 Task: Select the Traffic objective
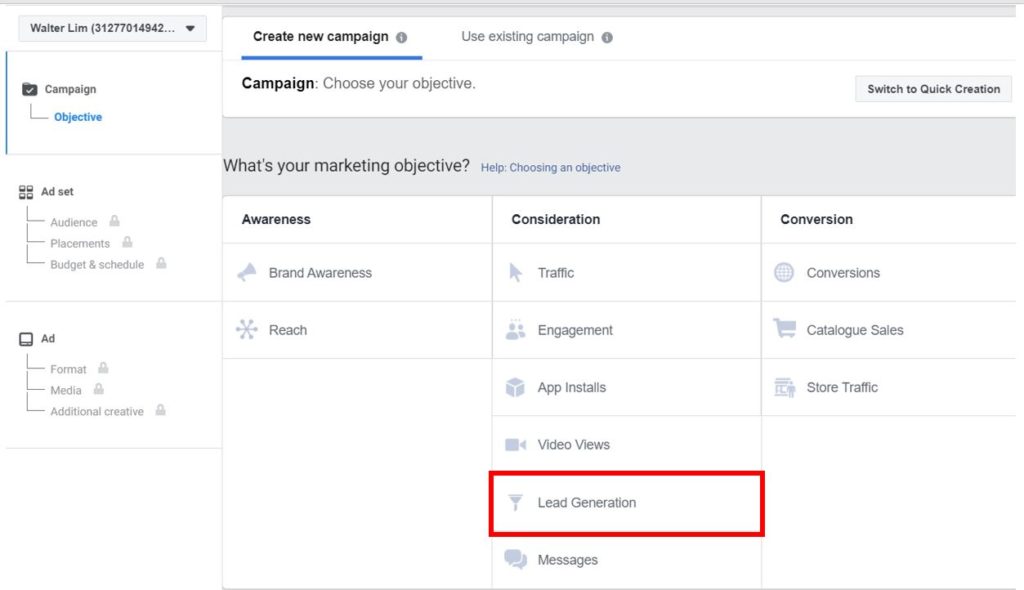coord(556,272)
